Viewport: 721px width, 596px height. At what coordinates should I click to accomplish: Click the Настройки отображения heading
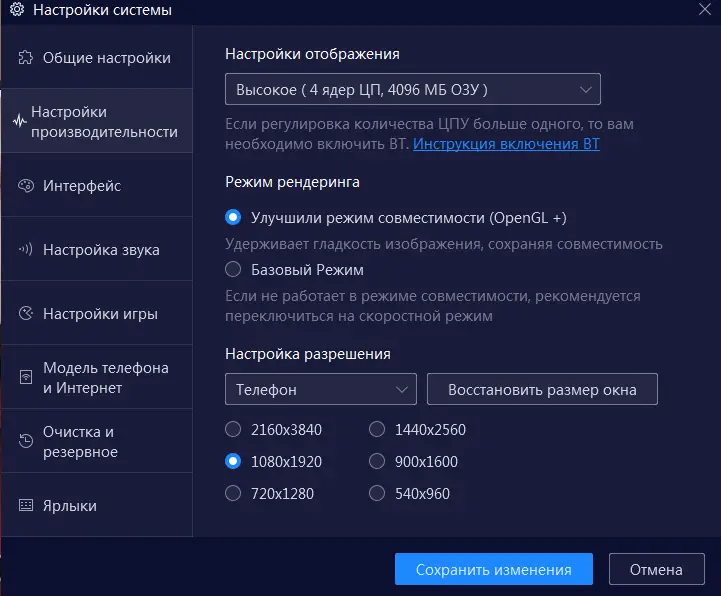point(312,54)
